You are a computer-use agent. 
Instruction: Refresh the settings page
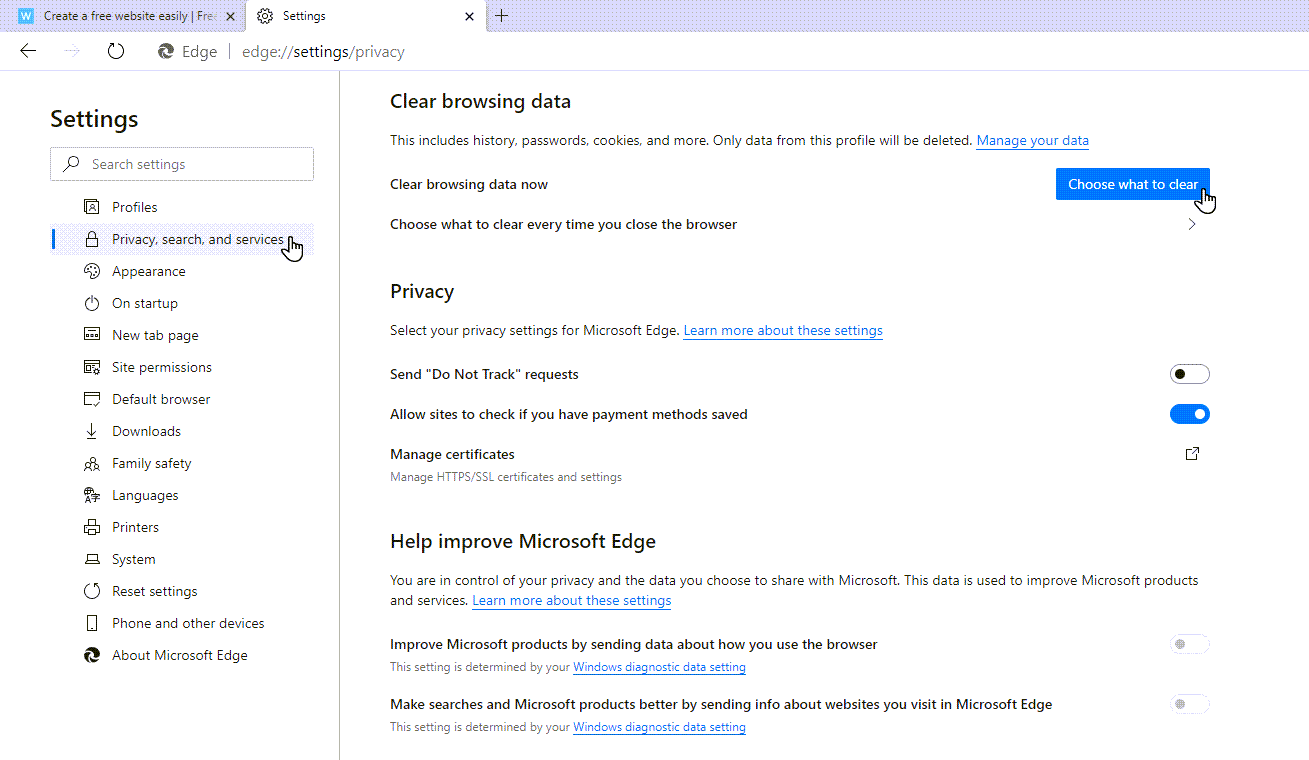[x=116, y=51]
